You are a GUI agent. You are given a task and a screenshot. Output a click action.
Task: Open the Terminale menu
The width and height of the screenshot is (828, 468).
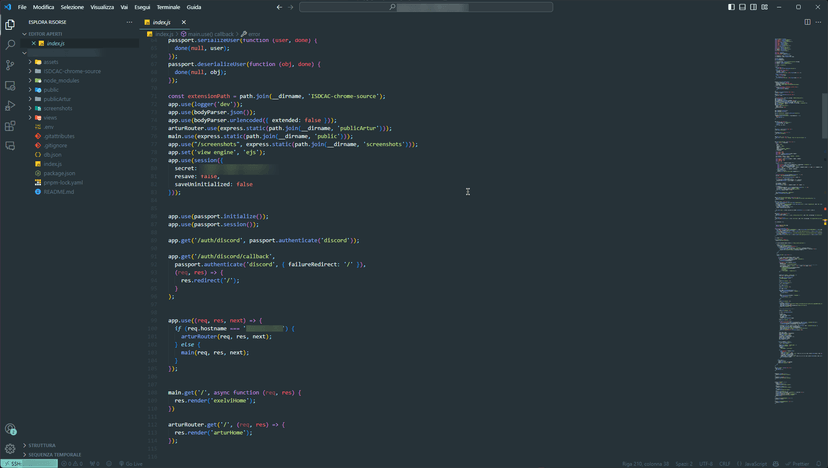[168, 7]
